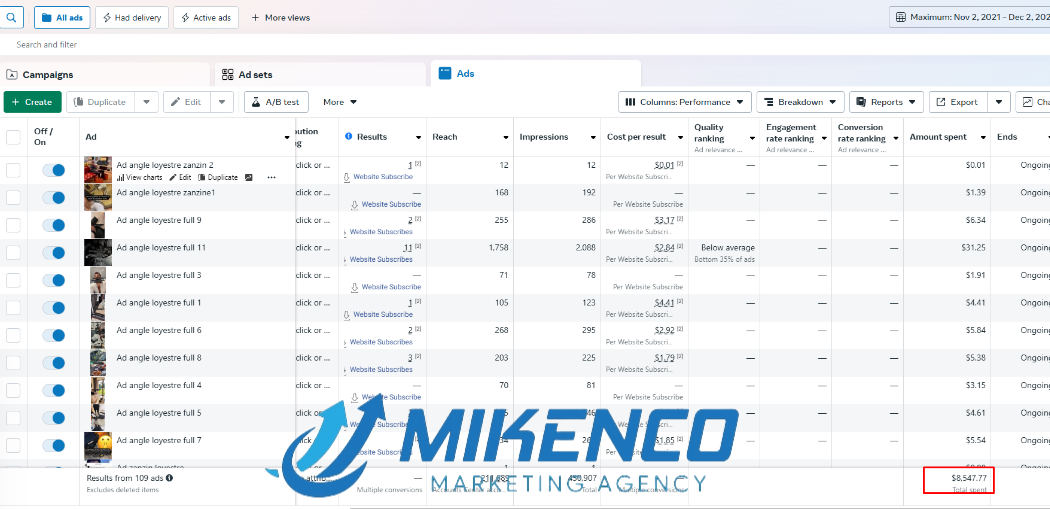The image size is (1050, 509).
Task: Open View charts for zanzin 2 ad
Action: [139, 177]
